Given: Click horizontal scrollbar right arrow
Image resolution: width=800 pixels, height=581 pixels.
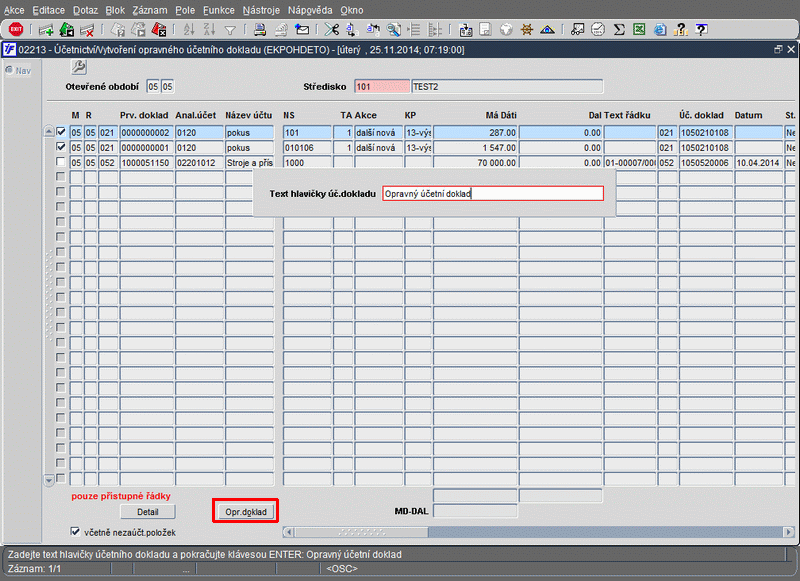Looking at the screenshot, I should (789, 532).
